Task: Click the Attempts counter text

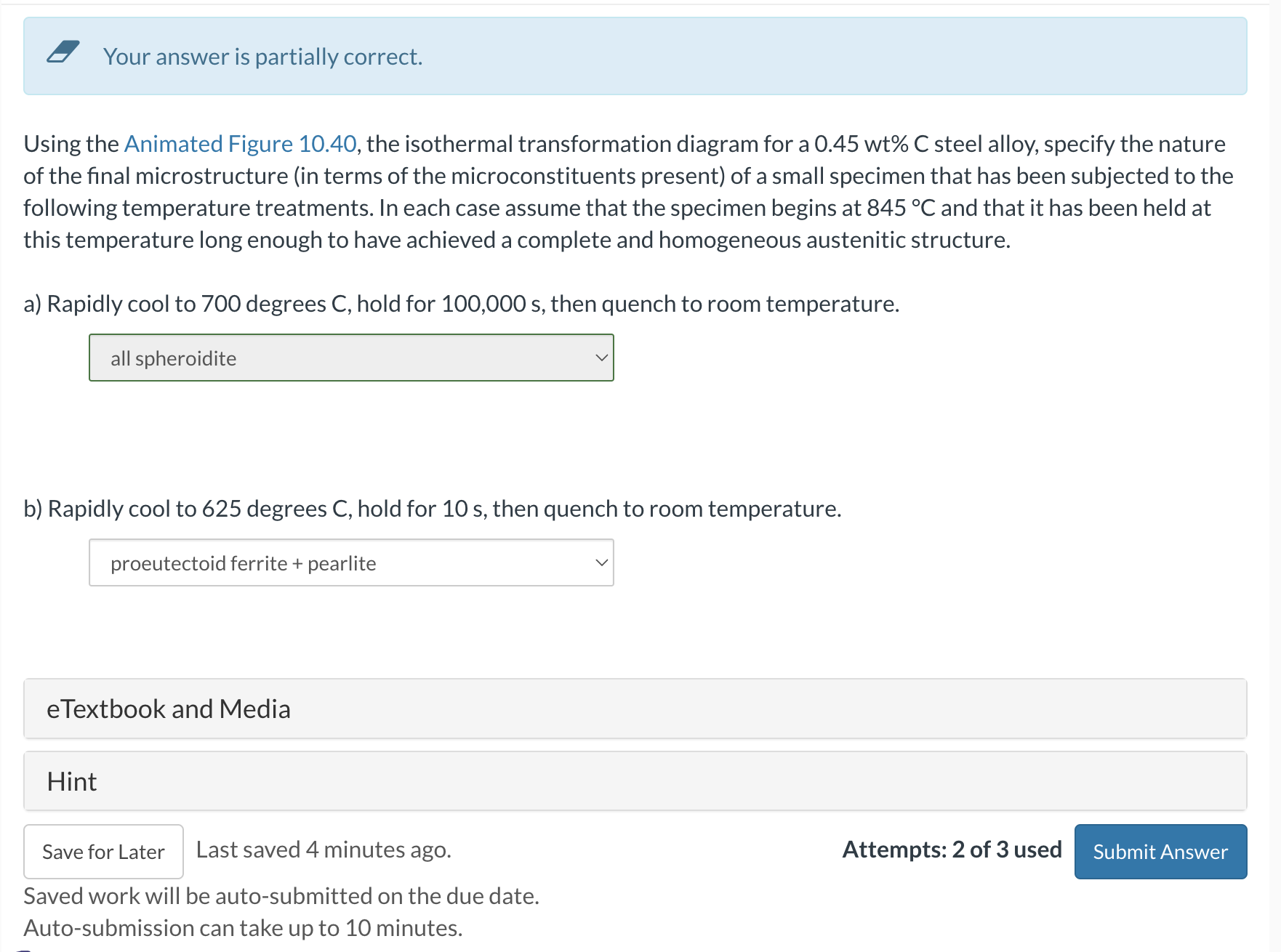Action: click(x=951, y=849)
